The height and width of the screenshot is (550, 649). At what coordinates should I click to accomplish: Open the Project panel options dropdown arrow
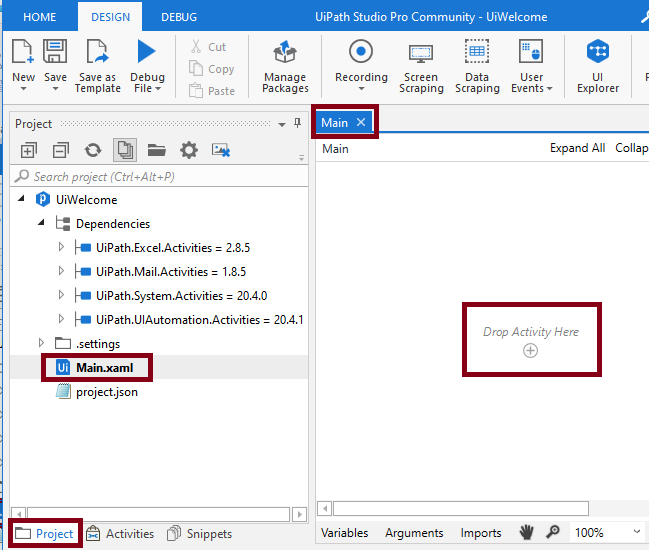tap(282, 124)
